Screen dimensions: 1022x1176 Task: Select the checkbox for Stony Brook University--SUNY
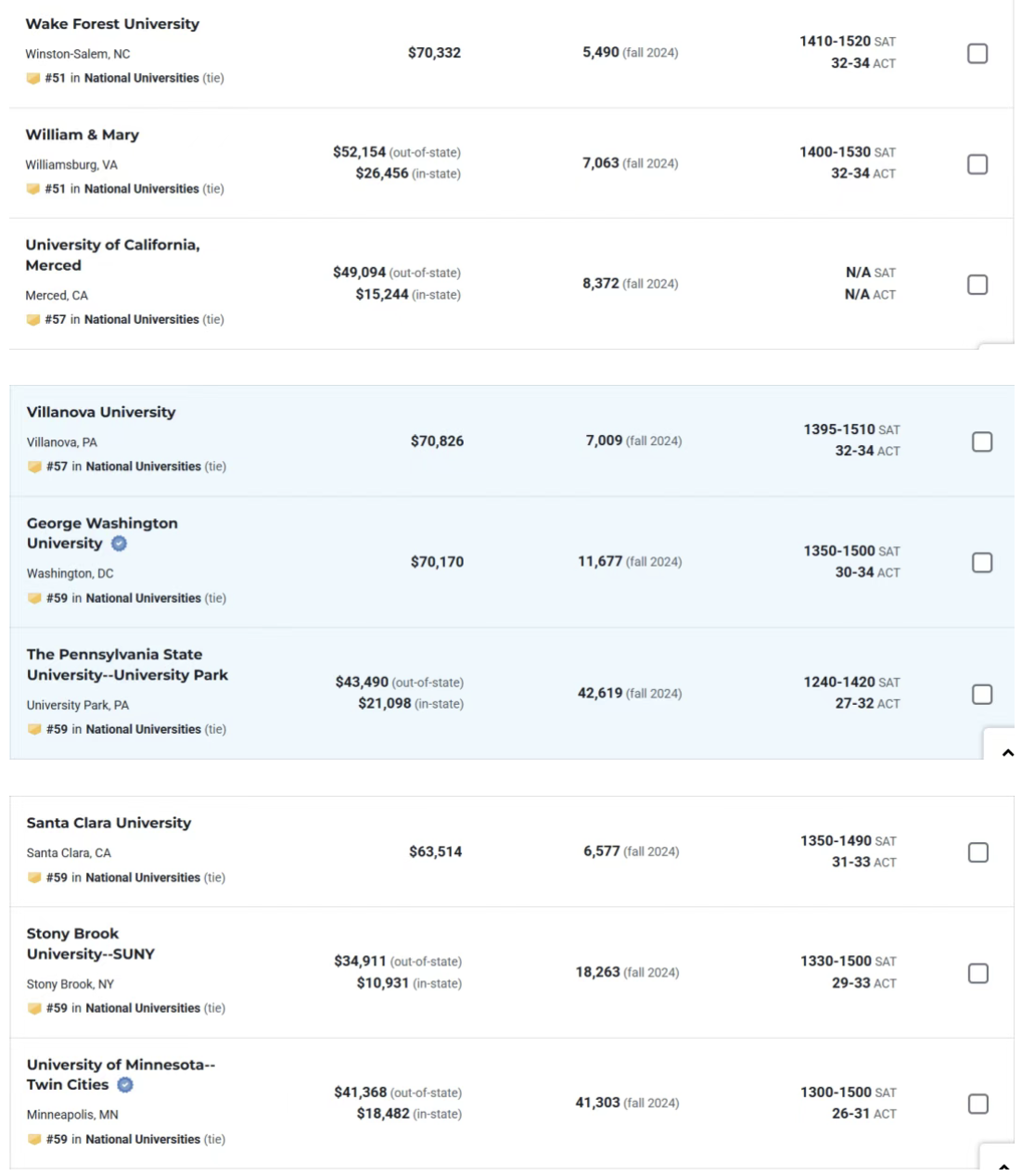[x=978, y=974]
